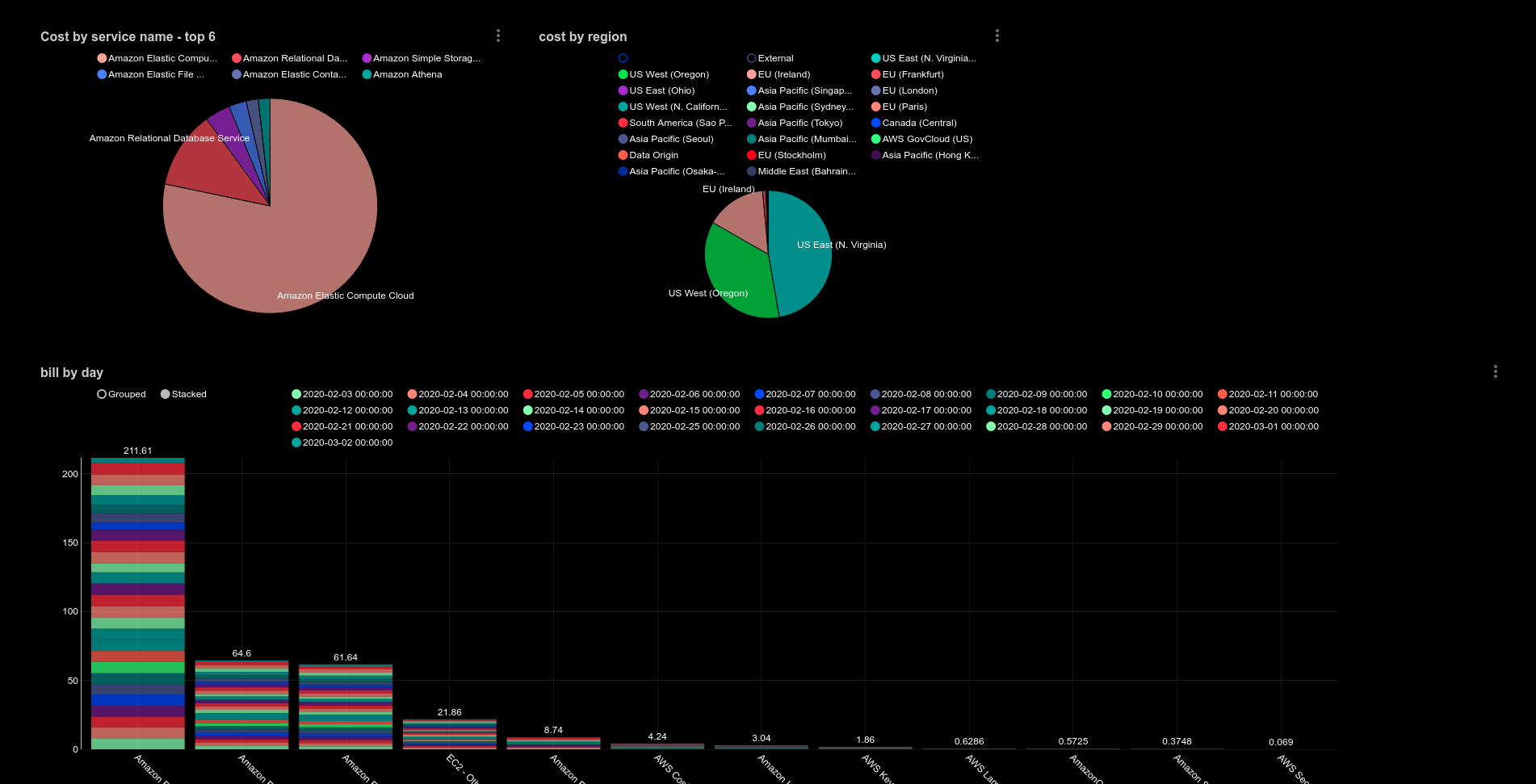Toggle EU (London) legend entry

point(904,90)
